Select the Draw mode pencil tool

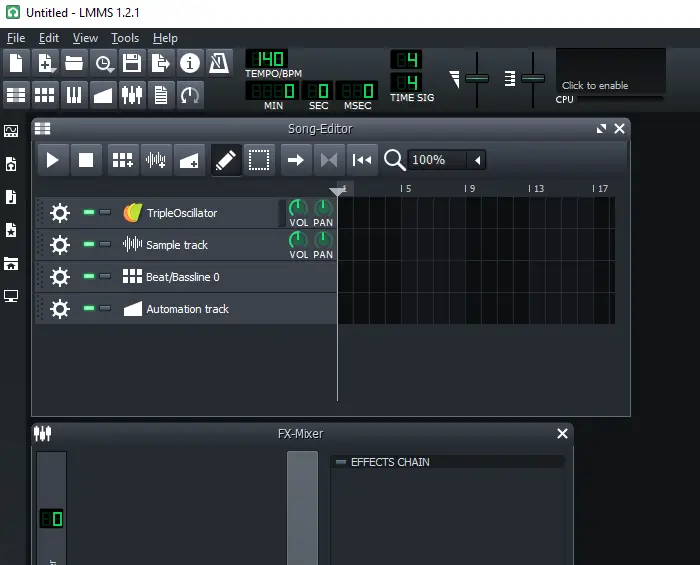(x=226, y=160)
